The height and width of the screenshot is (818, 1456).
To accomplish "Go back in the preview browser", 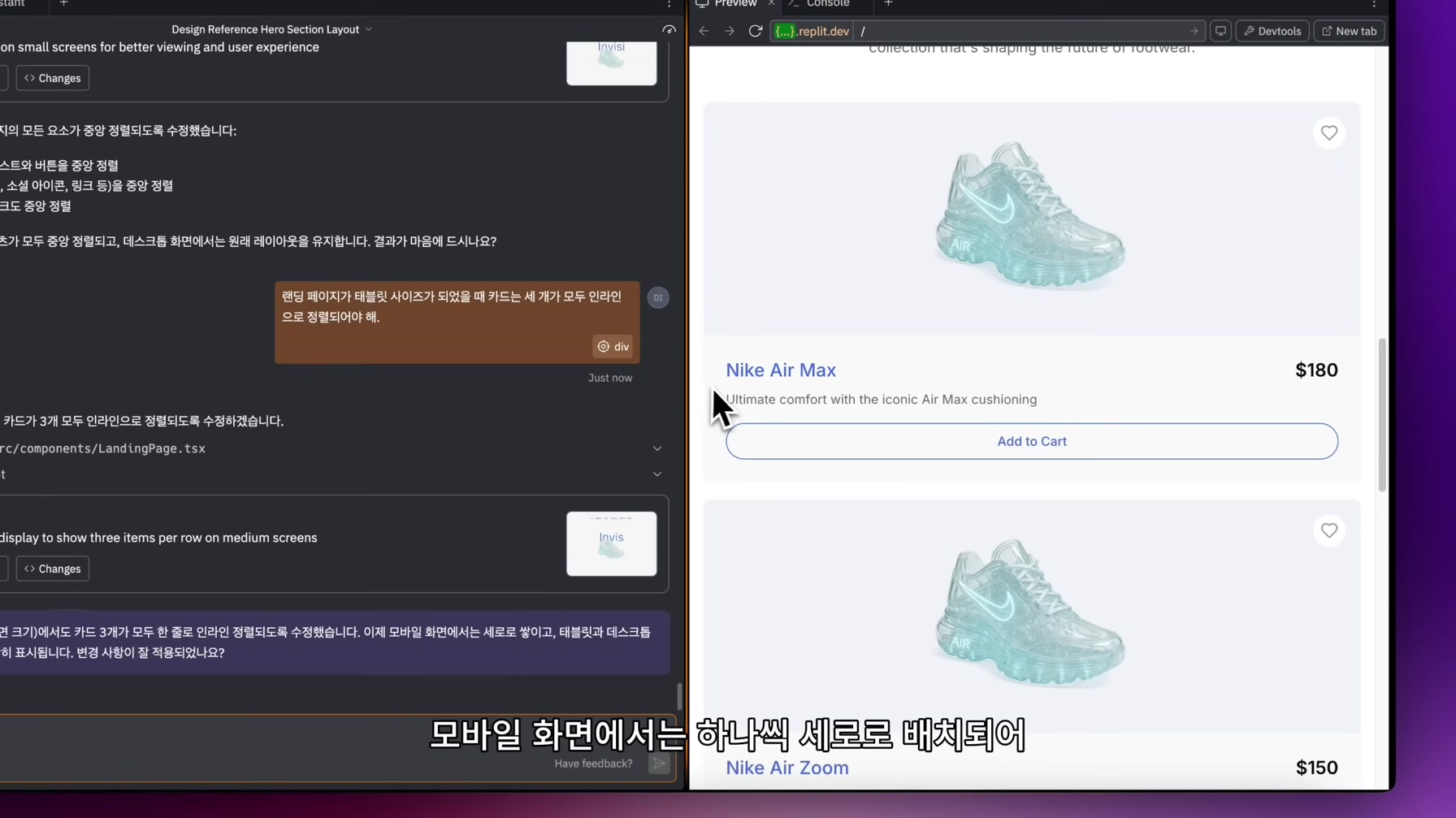I will 704,31.
